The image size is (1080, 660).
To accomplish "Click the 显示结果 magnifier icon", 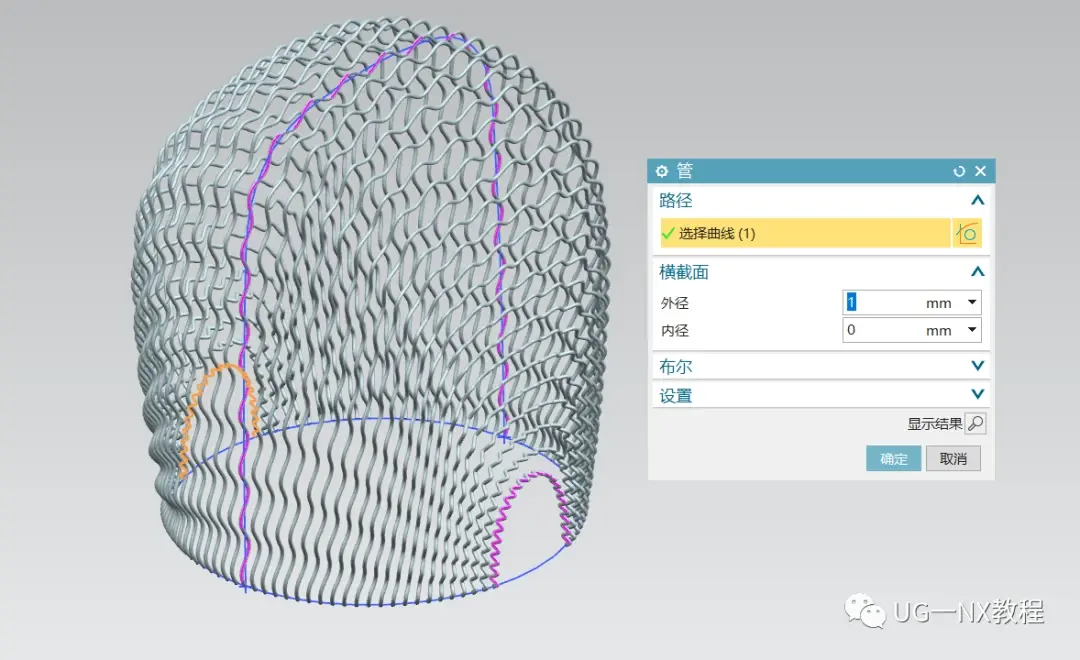I will pos(975,424).
